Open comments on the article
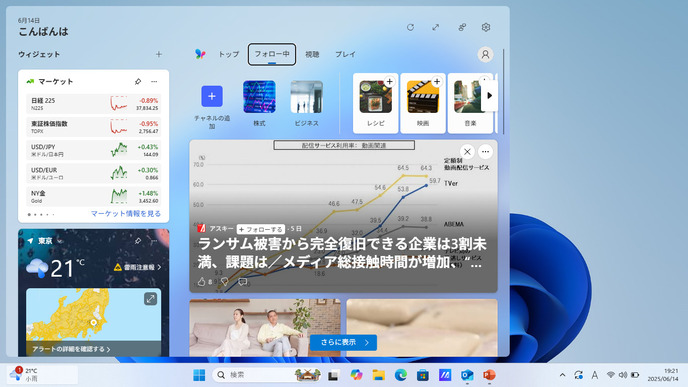 click(x=242, y=282)
